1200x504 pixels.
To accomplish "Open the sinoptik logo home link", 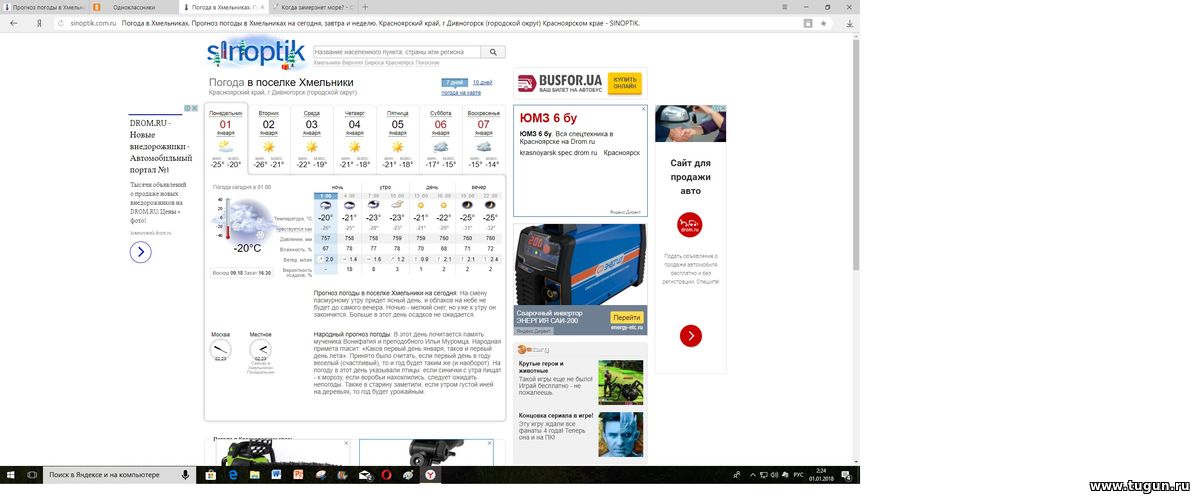I will [255, 52].
